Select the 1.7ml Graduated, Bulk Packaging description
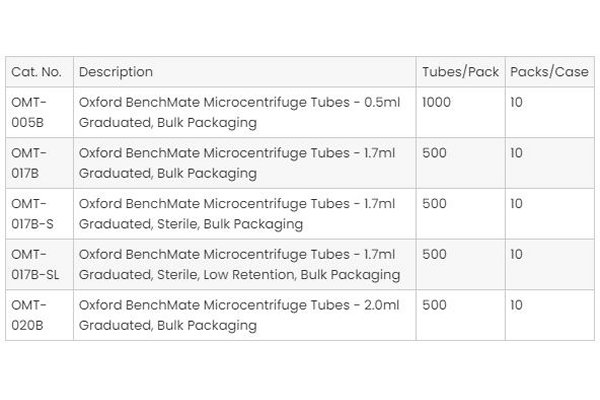The width and height of the screenshot is (600, 400). pos(237,163)
